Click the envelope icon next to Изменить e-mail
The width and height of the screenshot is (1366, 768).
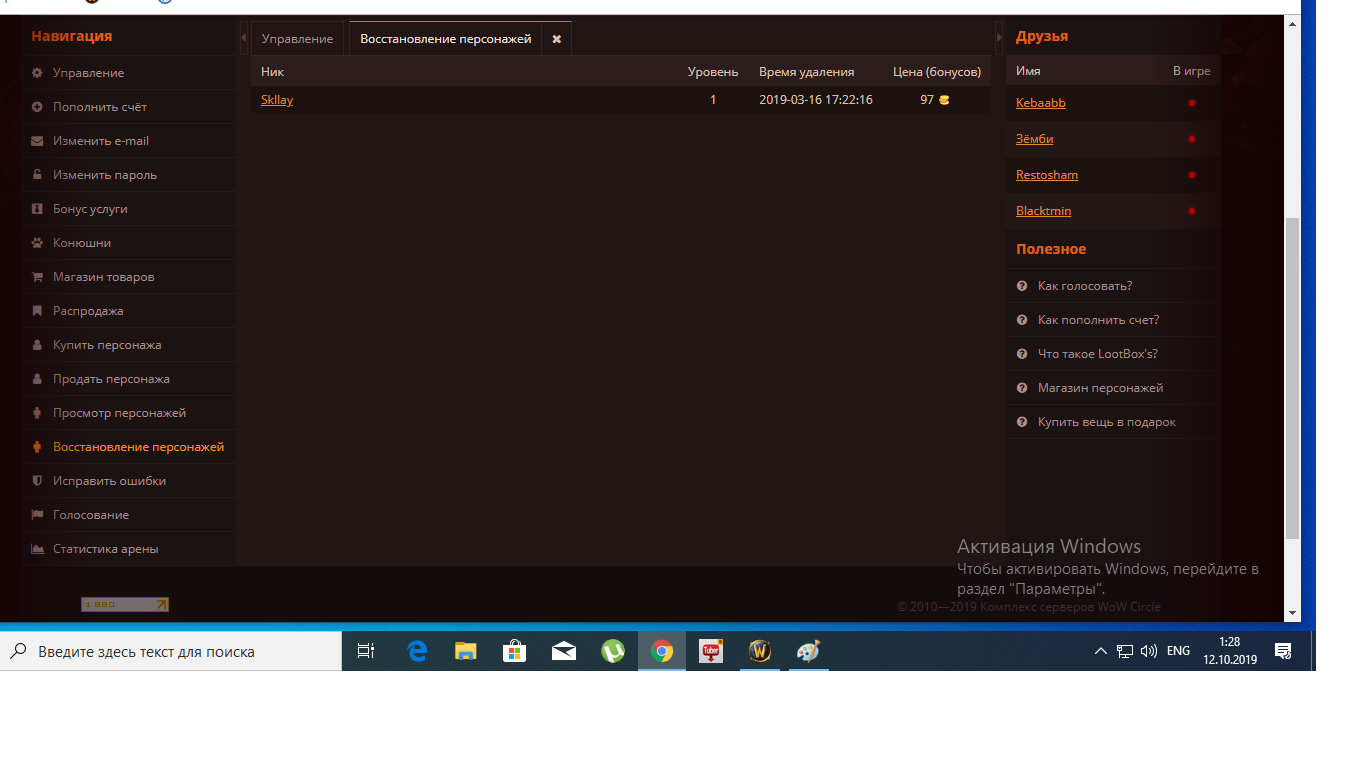pos(37,141)
